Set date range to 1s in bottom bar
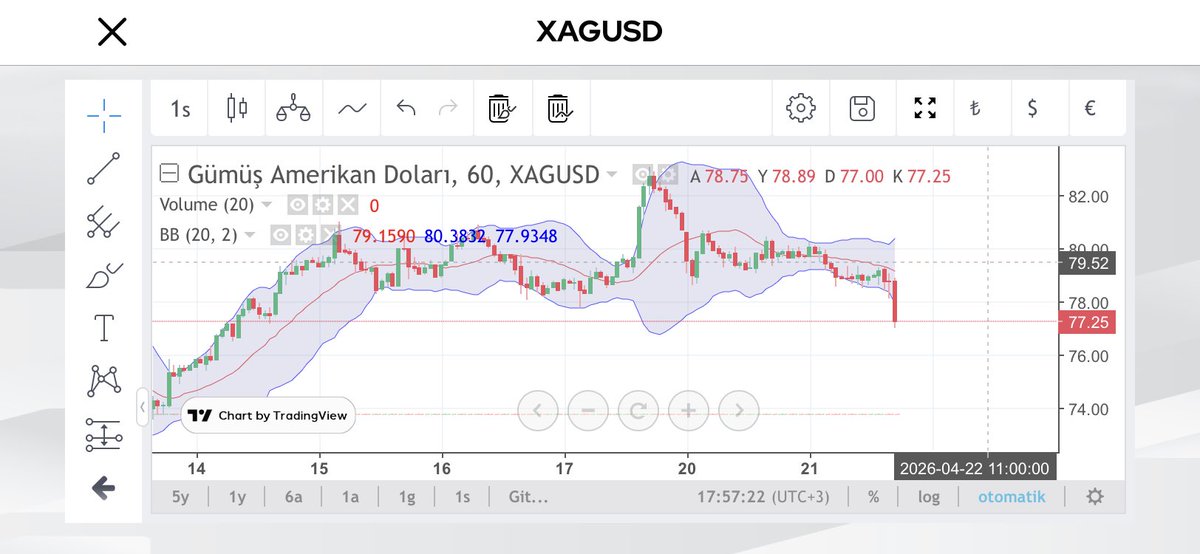 (463, 497)
